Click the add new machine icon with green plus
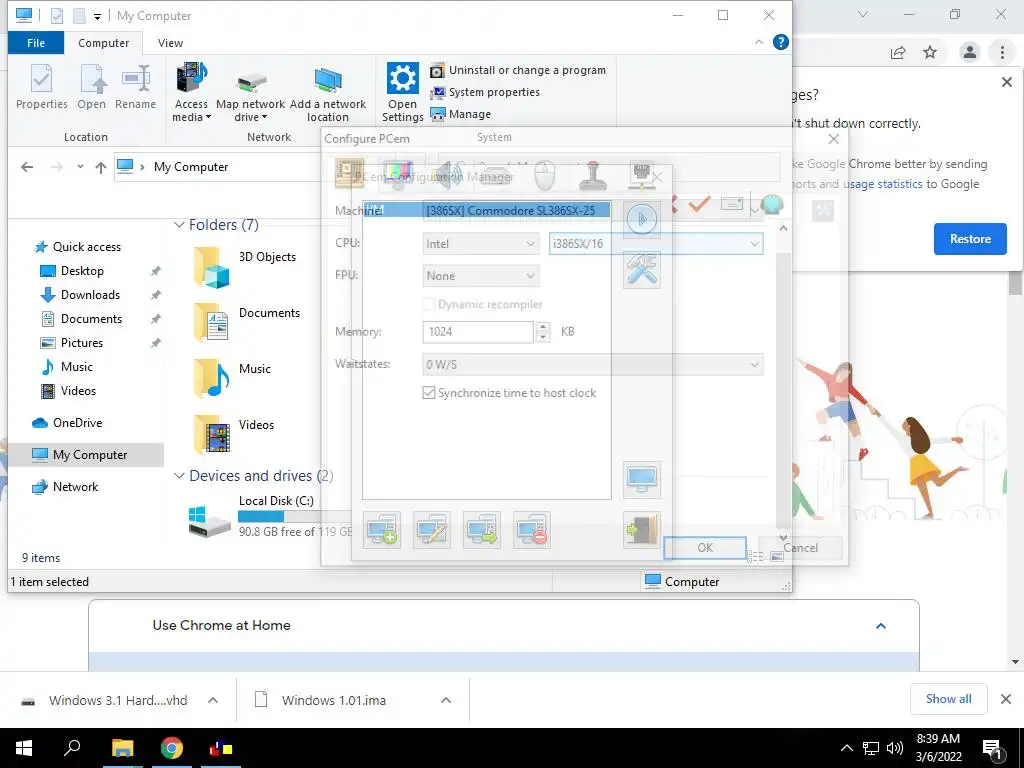1024x768 pixels. 382,530
